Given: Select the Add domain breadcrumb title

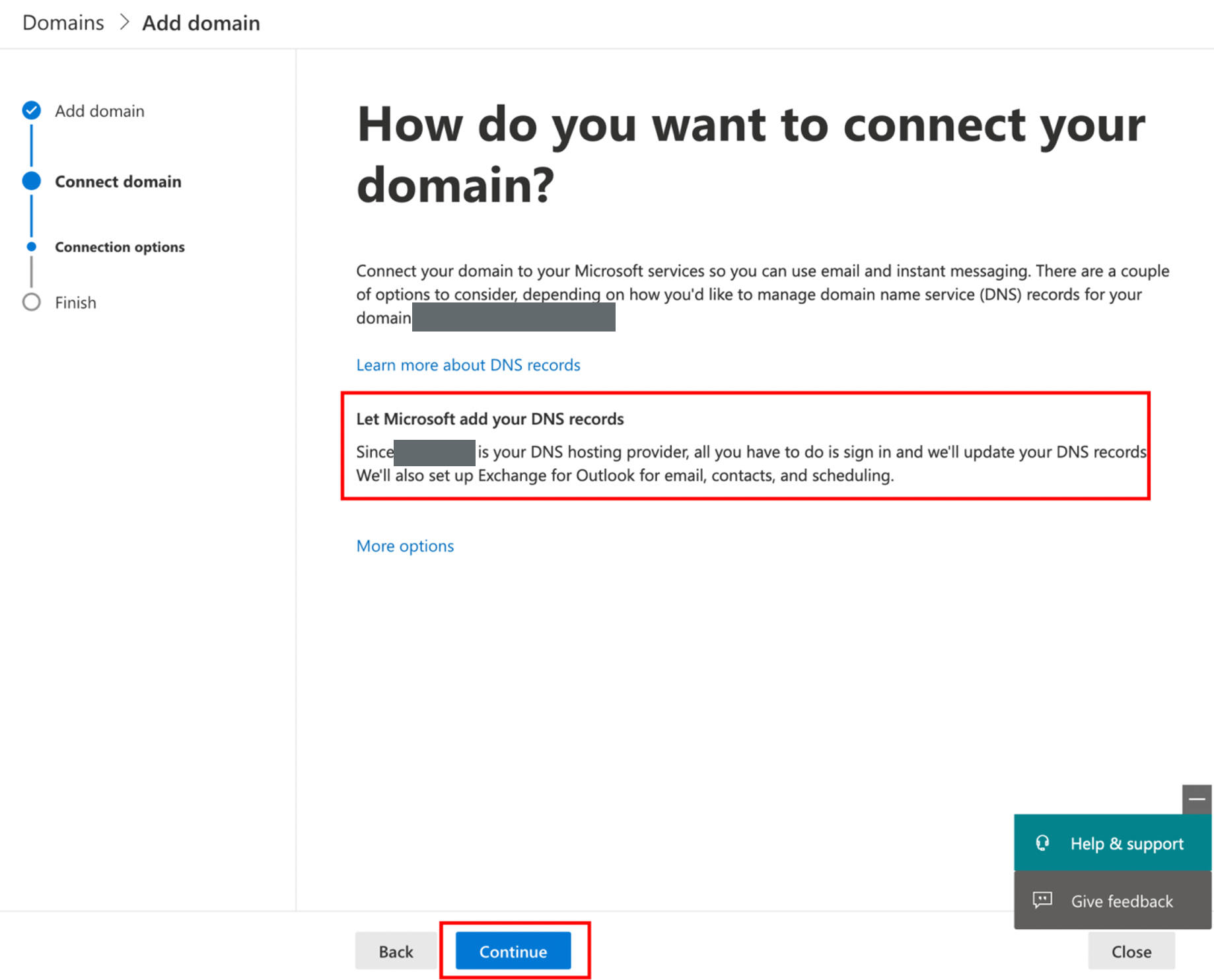Looking at the screenshot, I should [201, 23].
